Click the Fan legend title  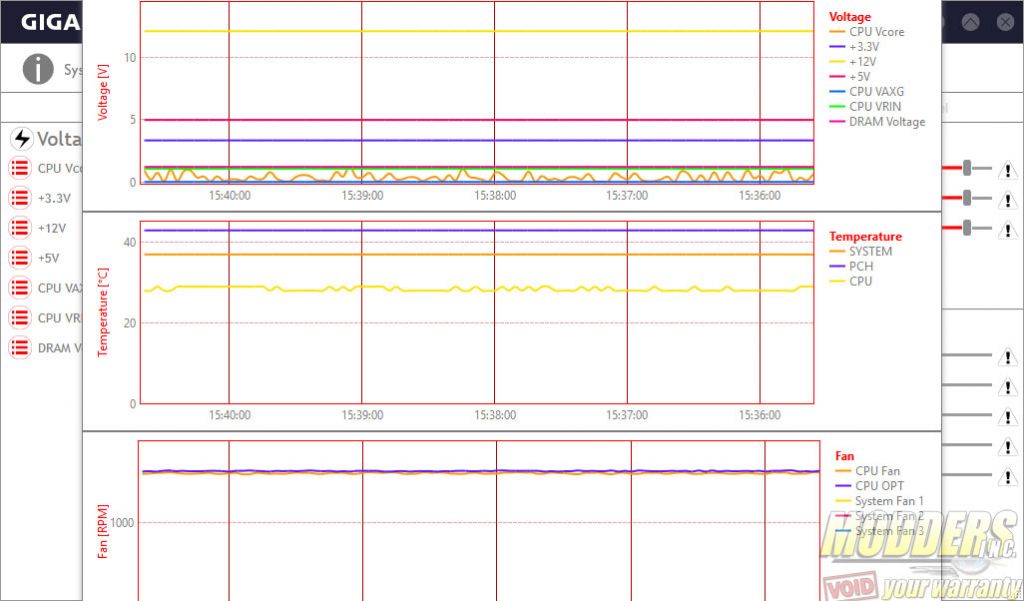(x=844, y=456)
